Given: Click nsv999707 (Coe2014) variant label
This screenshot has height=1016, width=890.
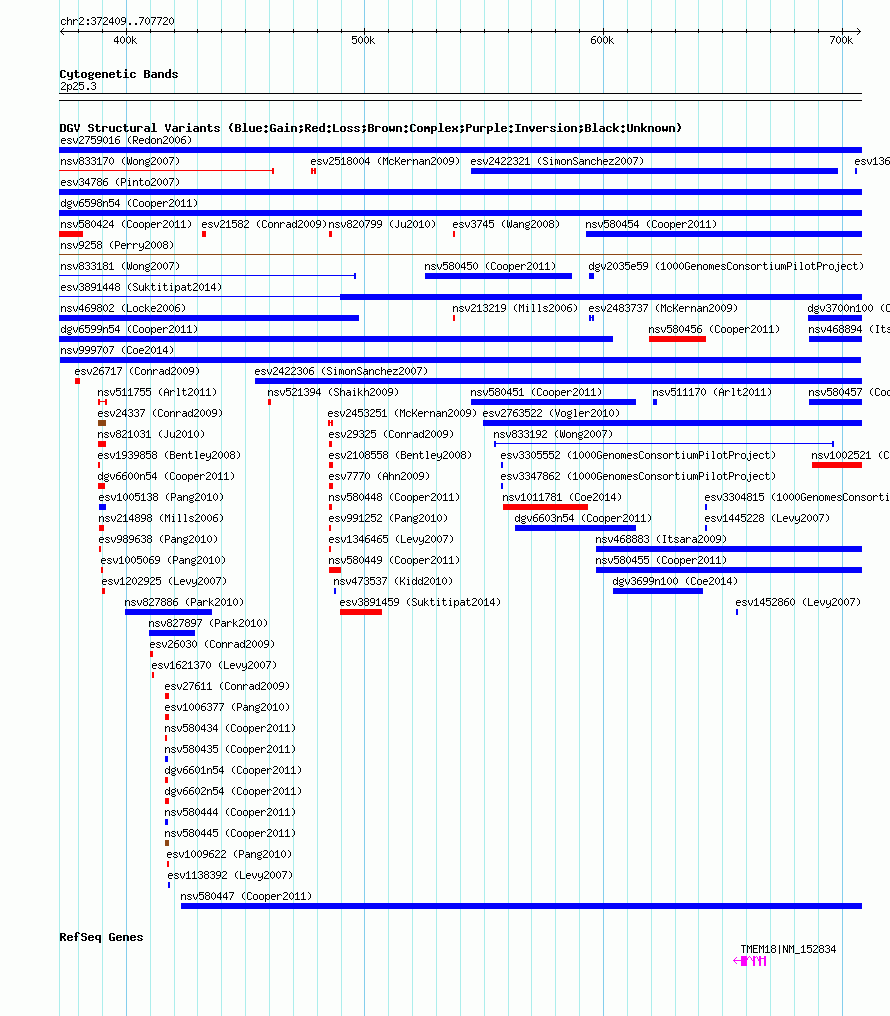Looking at the screenshot, I should click(117, 351).
